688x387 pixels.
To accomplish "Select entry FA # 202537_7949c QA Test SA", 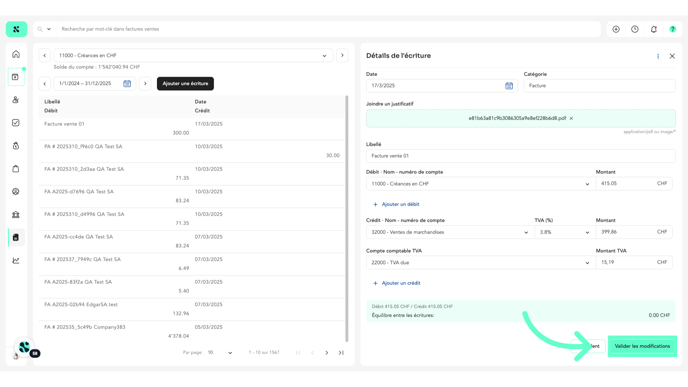I will (192, 264).
